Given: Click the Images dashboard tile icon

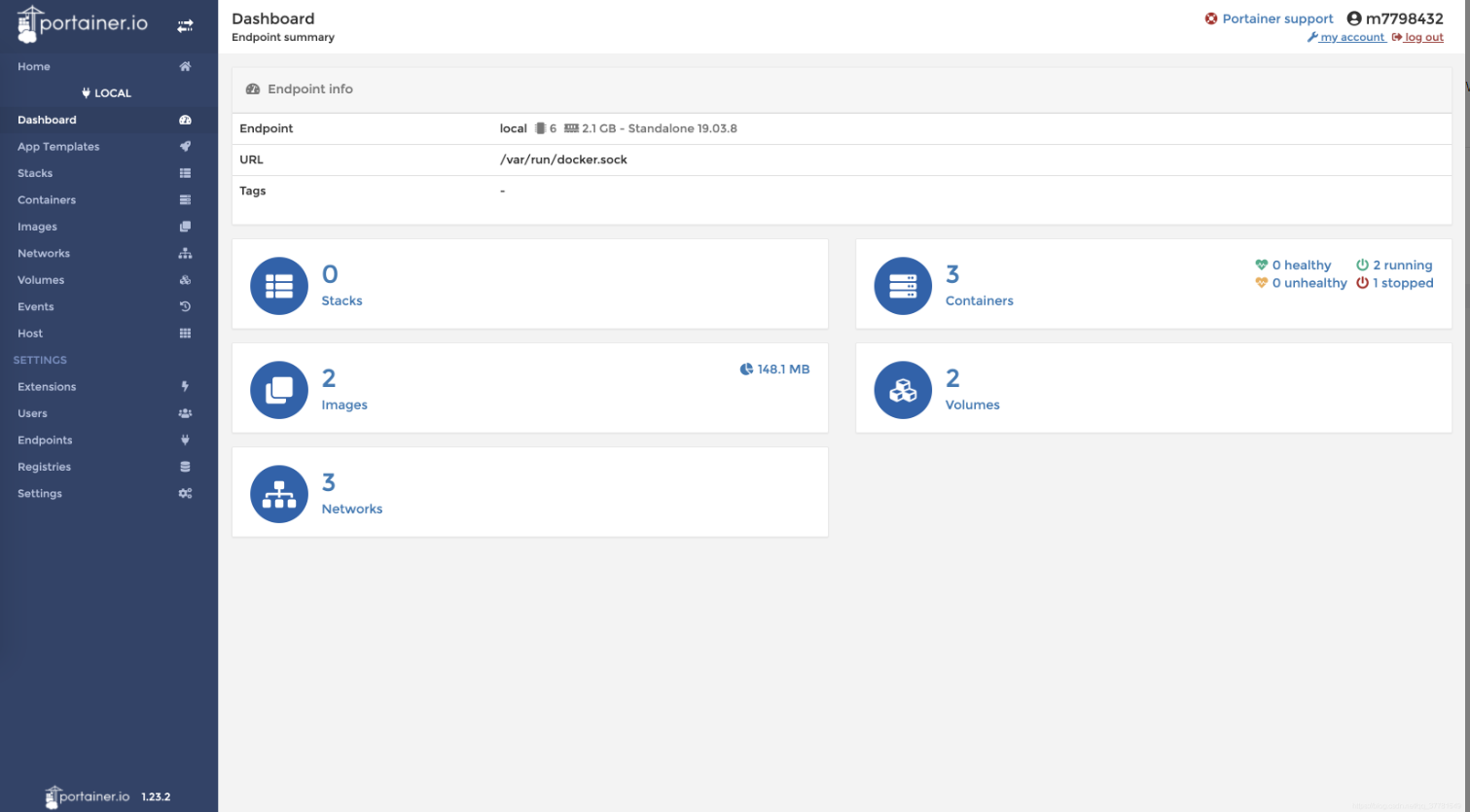Looking at the screenshot, I should (x=279, y=390).
